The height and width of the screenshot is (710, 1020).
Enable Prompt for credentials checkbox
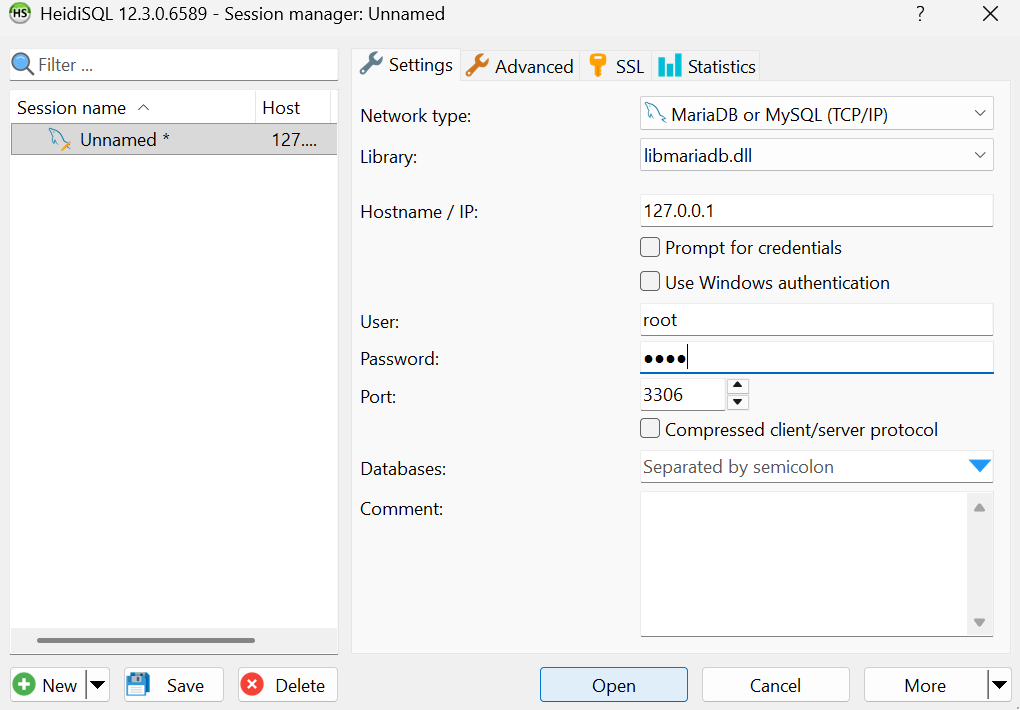pyautogui.click(x=650, y=247)
